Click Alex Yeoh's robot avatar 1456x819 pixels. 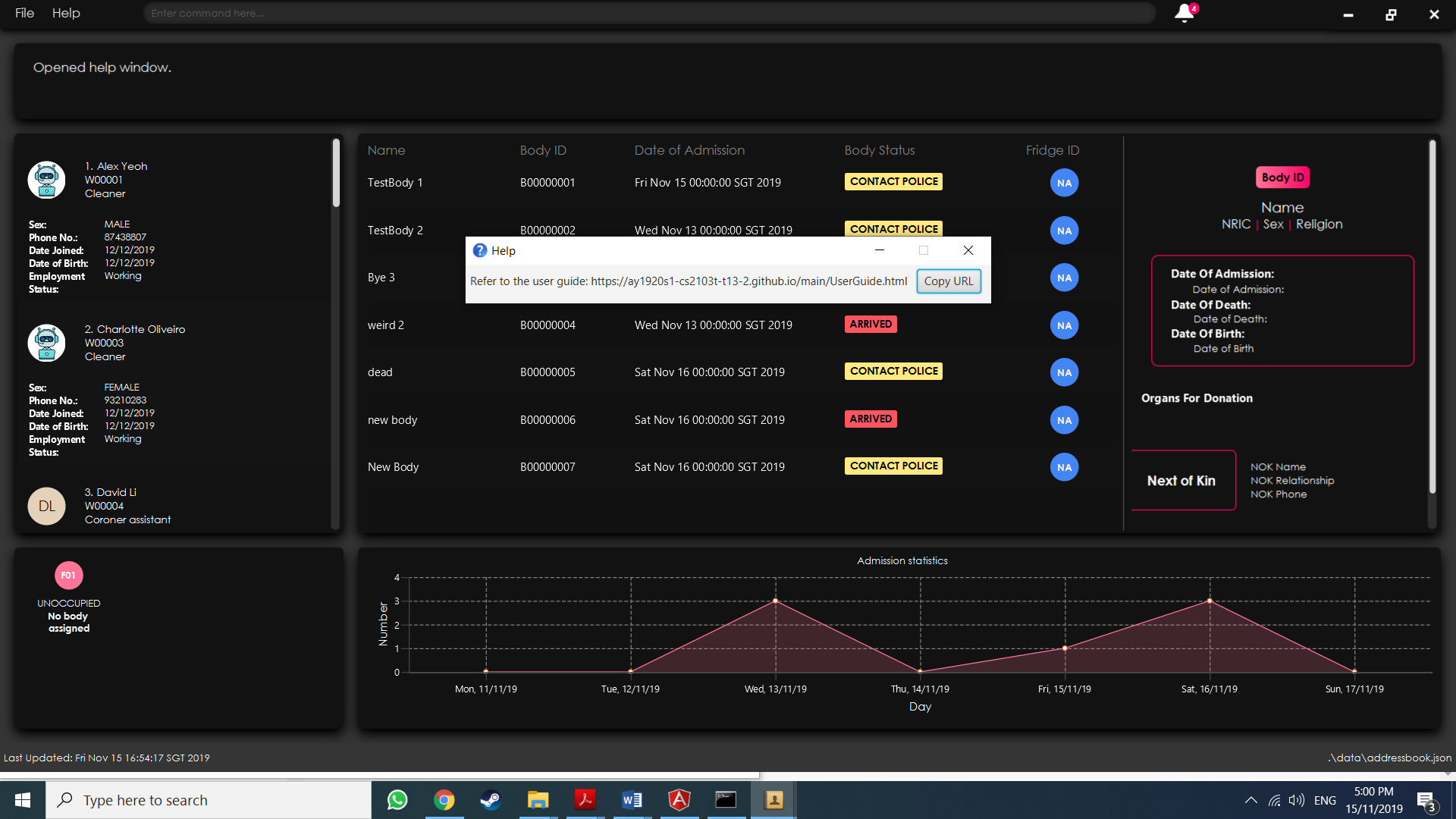coord(46,180)
